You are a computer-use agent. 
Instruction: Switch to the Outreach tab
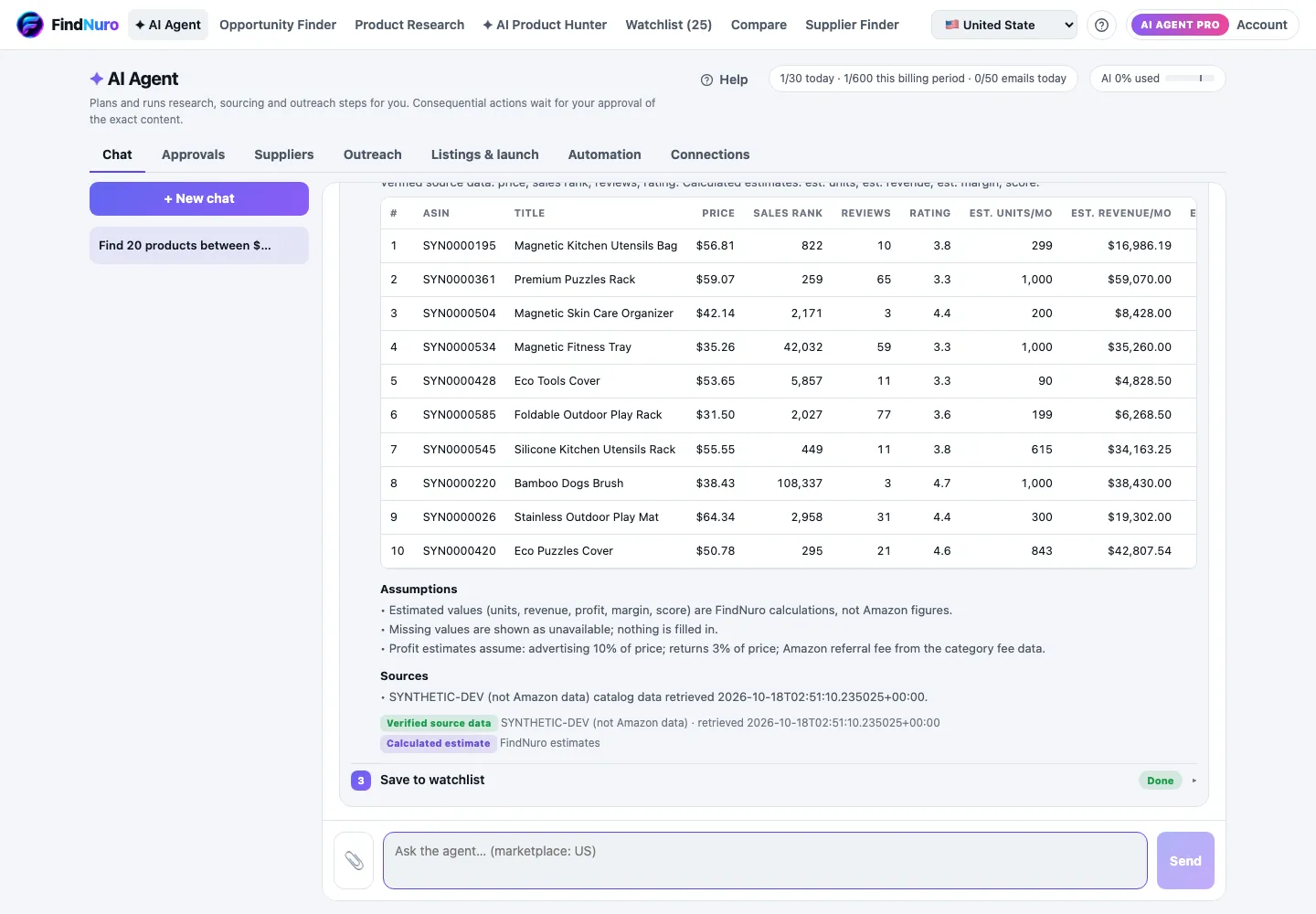[x=373, y=154]
